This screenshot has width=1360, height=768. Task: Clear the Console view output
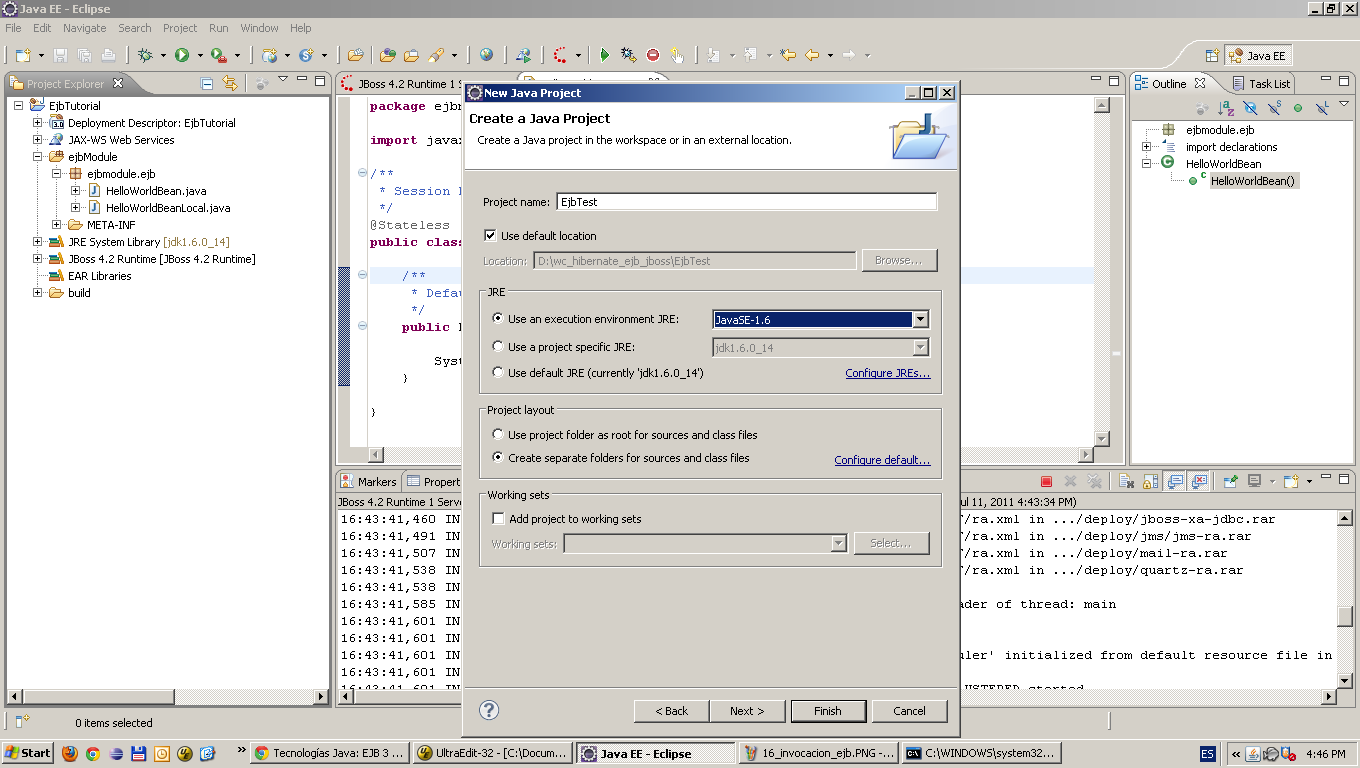(x=1124, y=481)
